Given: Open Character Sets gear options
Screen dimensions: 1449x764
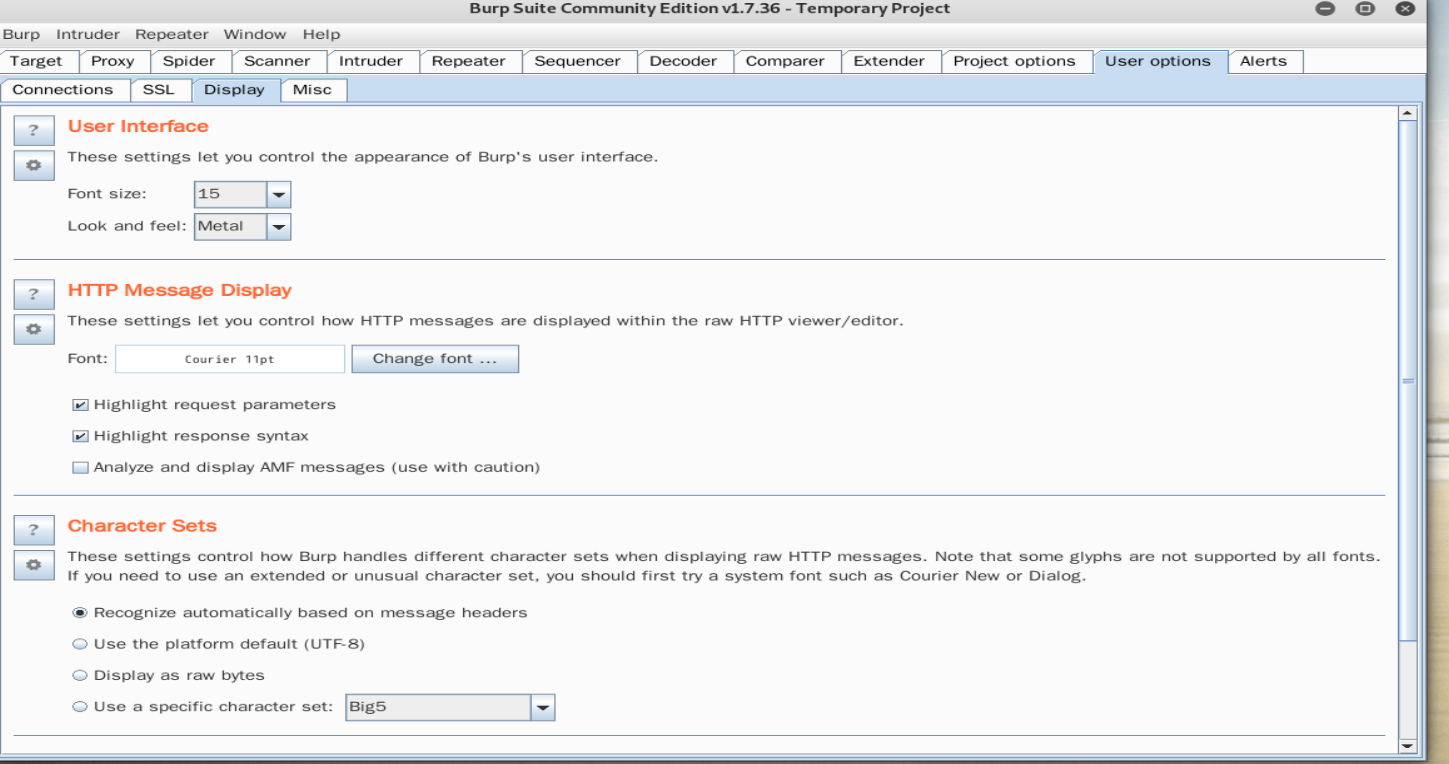Looking at the screenshot, I should (x=33, y=564).
